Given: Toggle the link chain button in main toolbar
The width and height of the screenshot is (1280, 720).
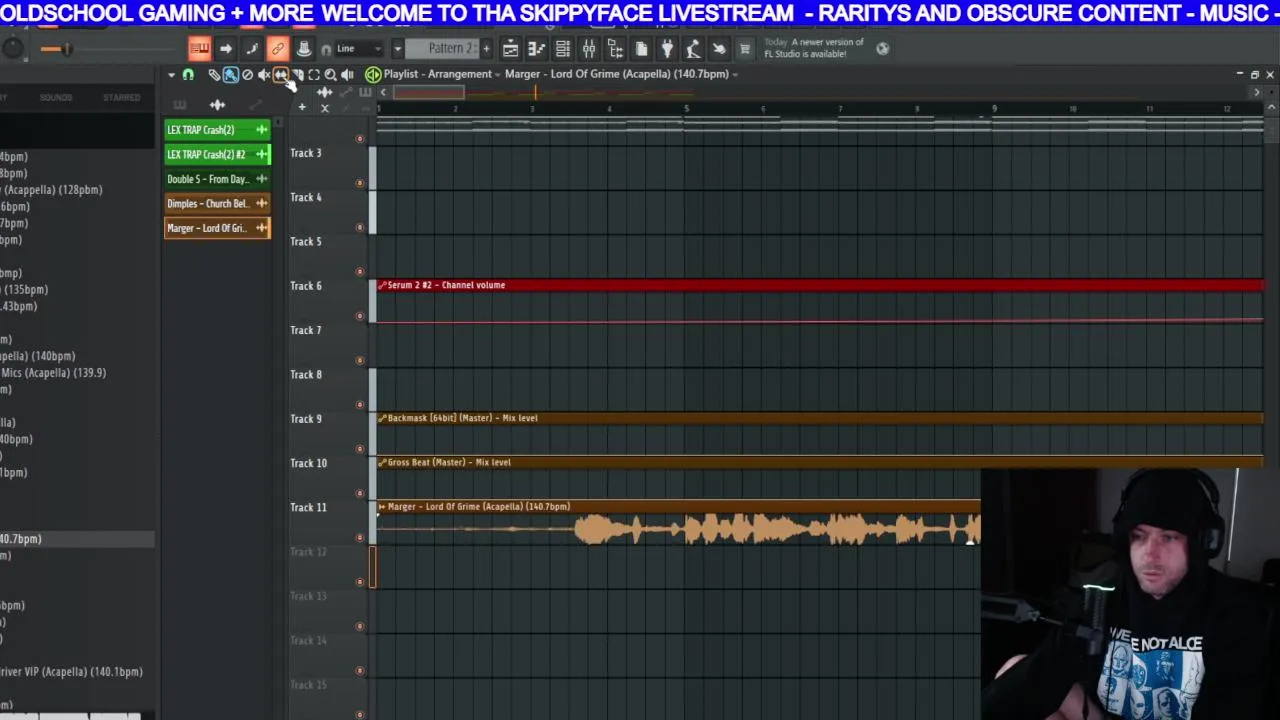Looking at the screenshot, I should (x=278, y=48).
